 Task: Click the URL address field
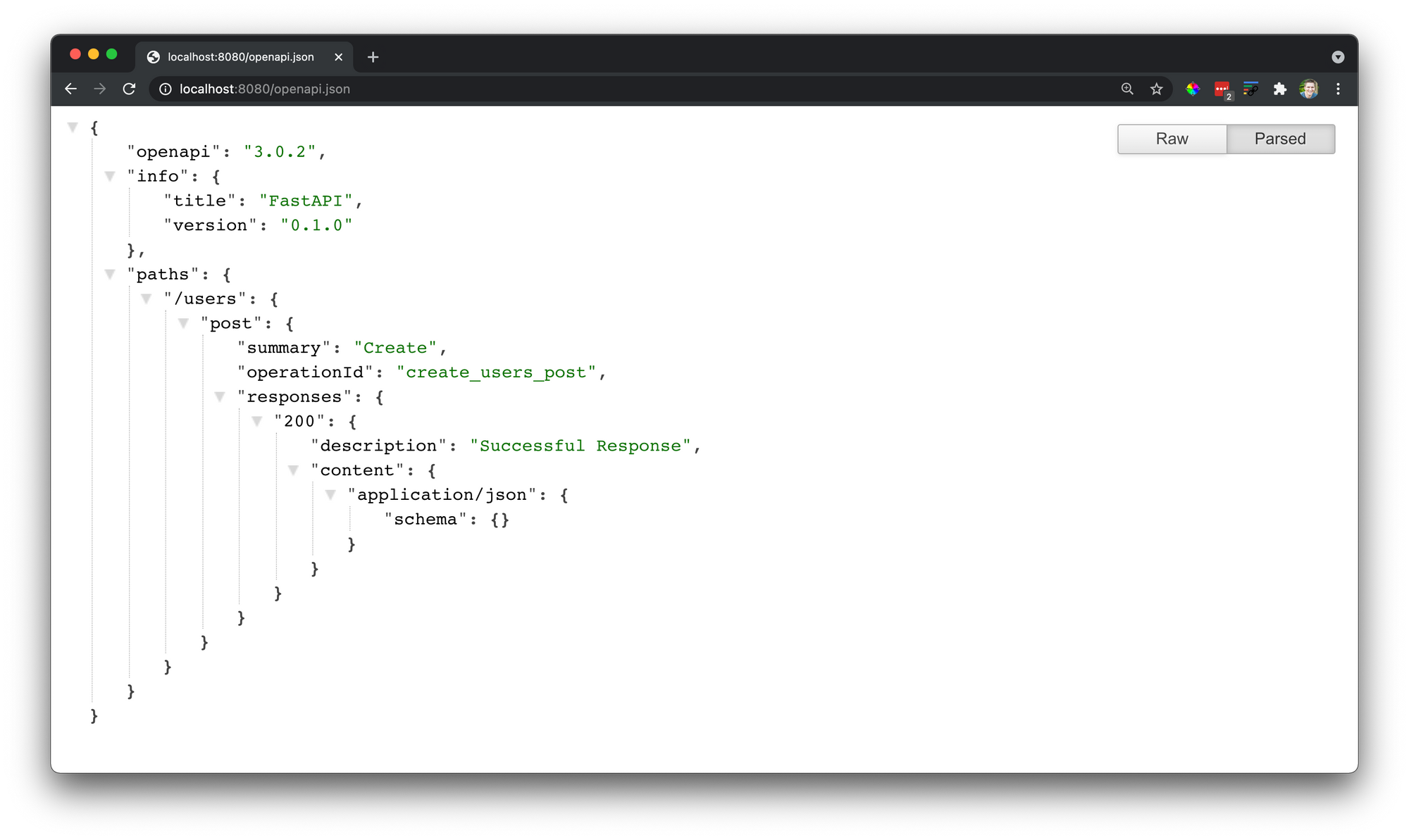pyautogui.click(x=564, y=89)
